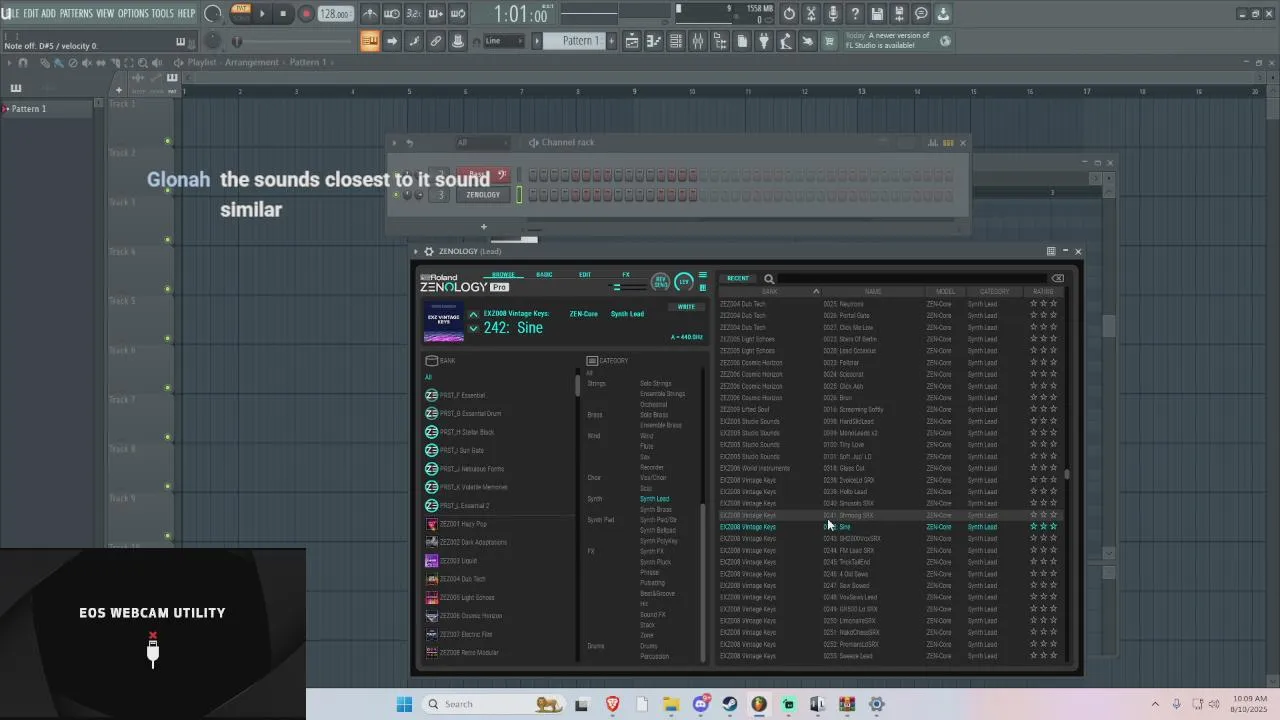Select the next preset with the down chevron
The height and width of the screenshot is (720, 1280).
(x=474, y=329)
